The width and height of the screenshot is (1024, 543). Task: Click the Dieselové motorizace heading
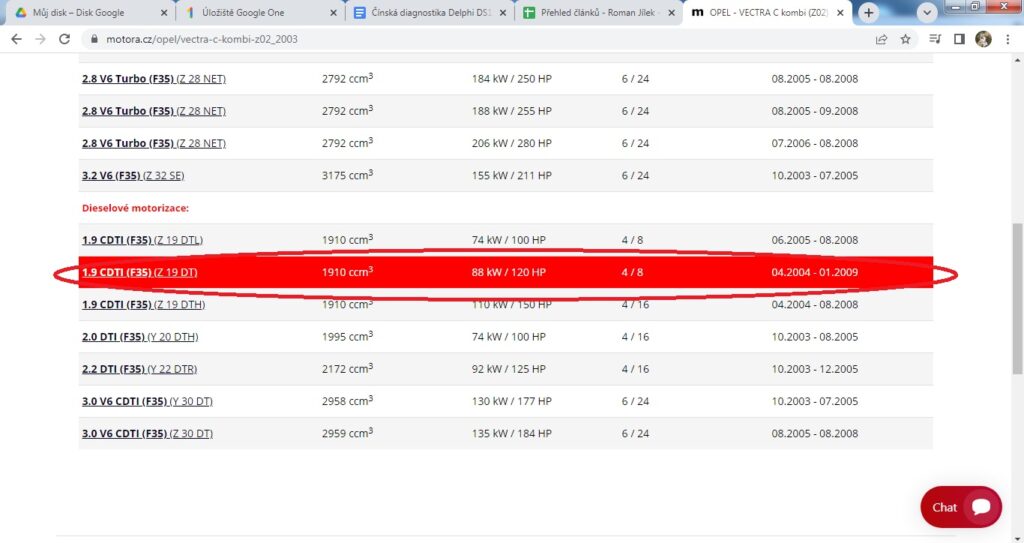pyautogui.click(x=135, y=208)
